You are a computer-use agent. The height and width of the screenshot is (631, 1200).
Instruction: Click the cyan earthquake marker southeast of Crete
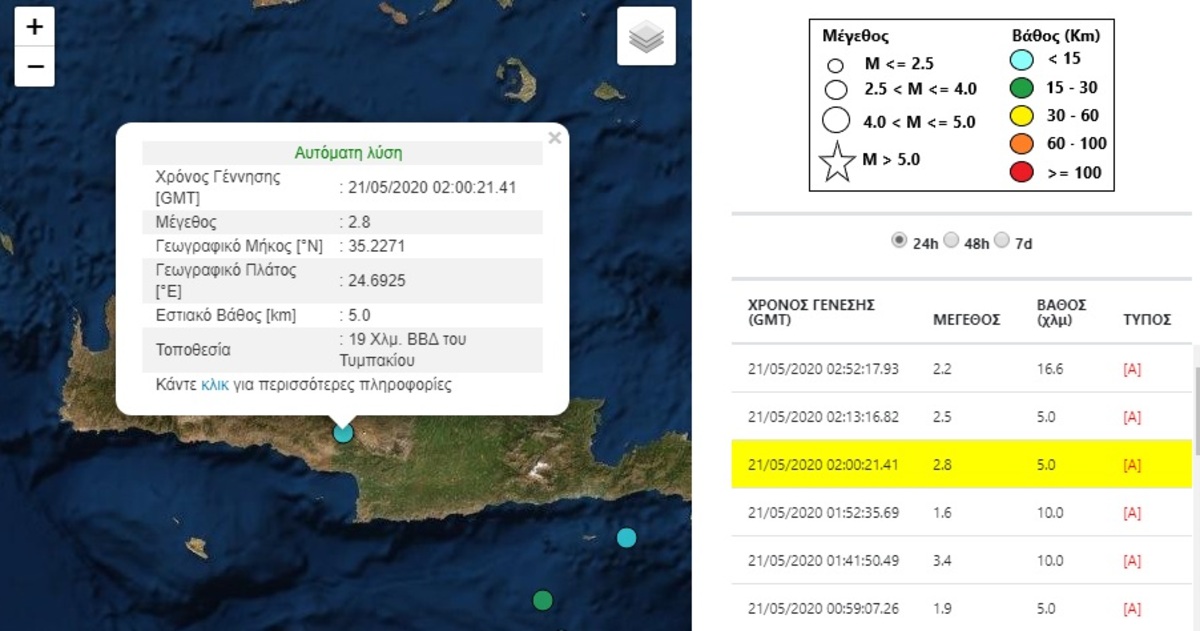coord(626,537)
